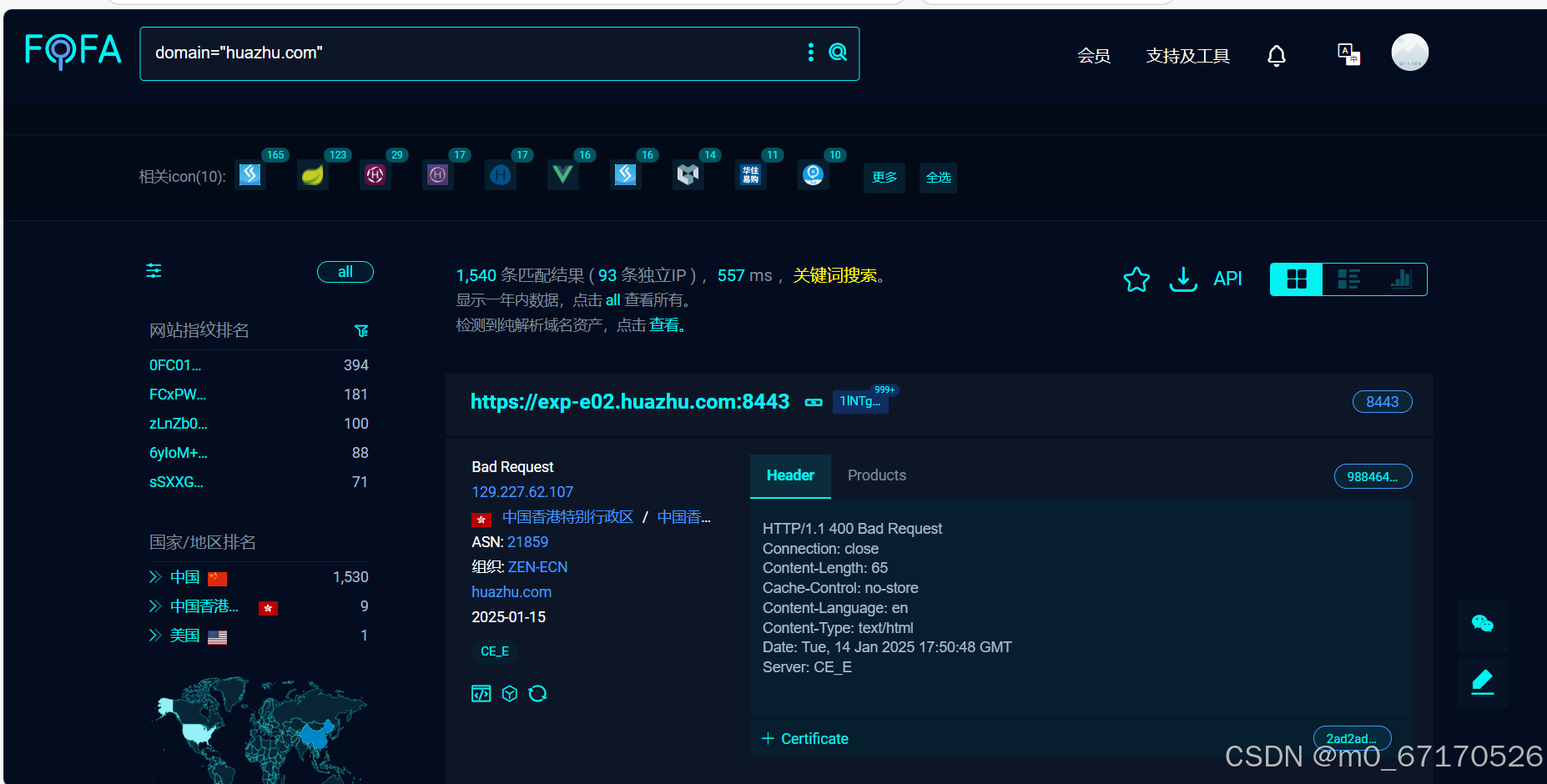Filter by fingerprint sSXXG...
Image resolution: width=1547 pixels, height=784 pixels.
pyautogui.click(x=176, y=482)
